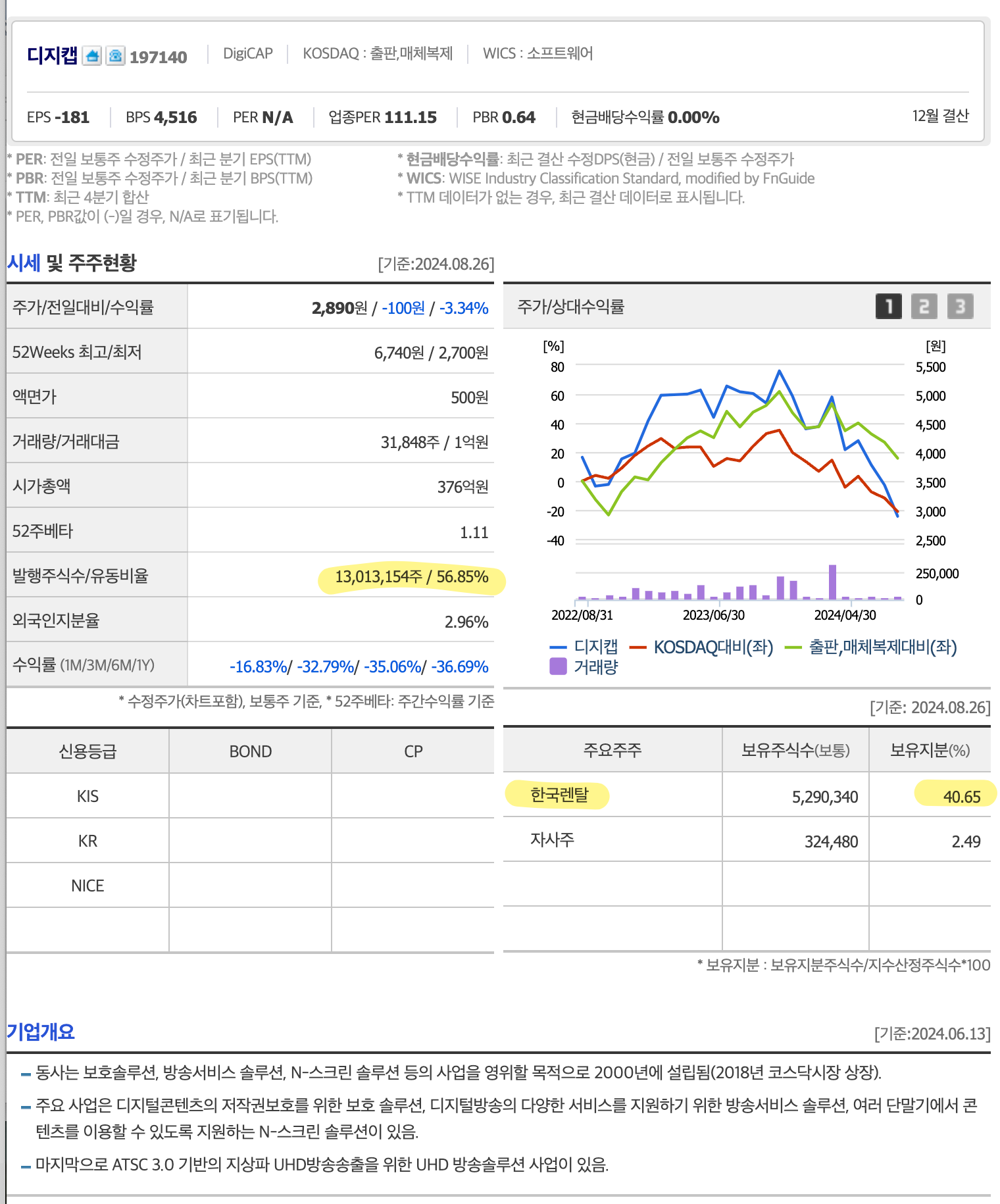Click the 디지캡 company name heading
1000x1204 pixels.
(52, 56)
